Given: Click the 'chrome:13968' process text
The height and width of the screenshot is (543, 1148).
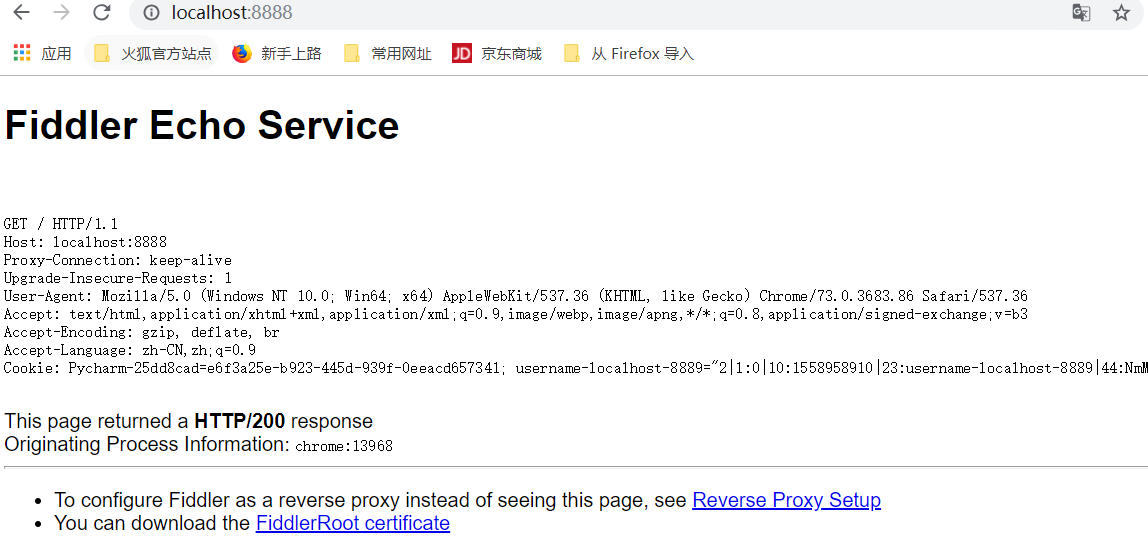Looking at the screenshot, I should click(x=344, y=446).
